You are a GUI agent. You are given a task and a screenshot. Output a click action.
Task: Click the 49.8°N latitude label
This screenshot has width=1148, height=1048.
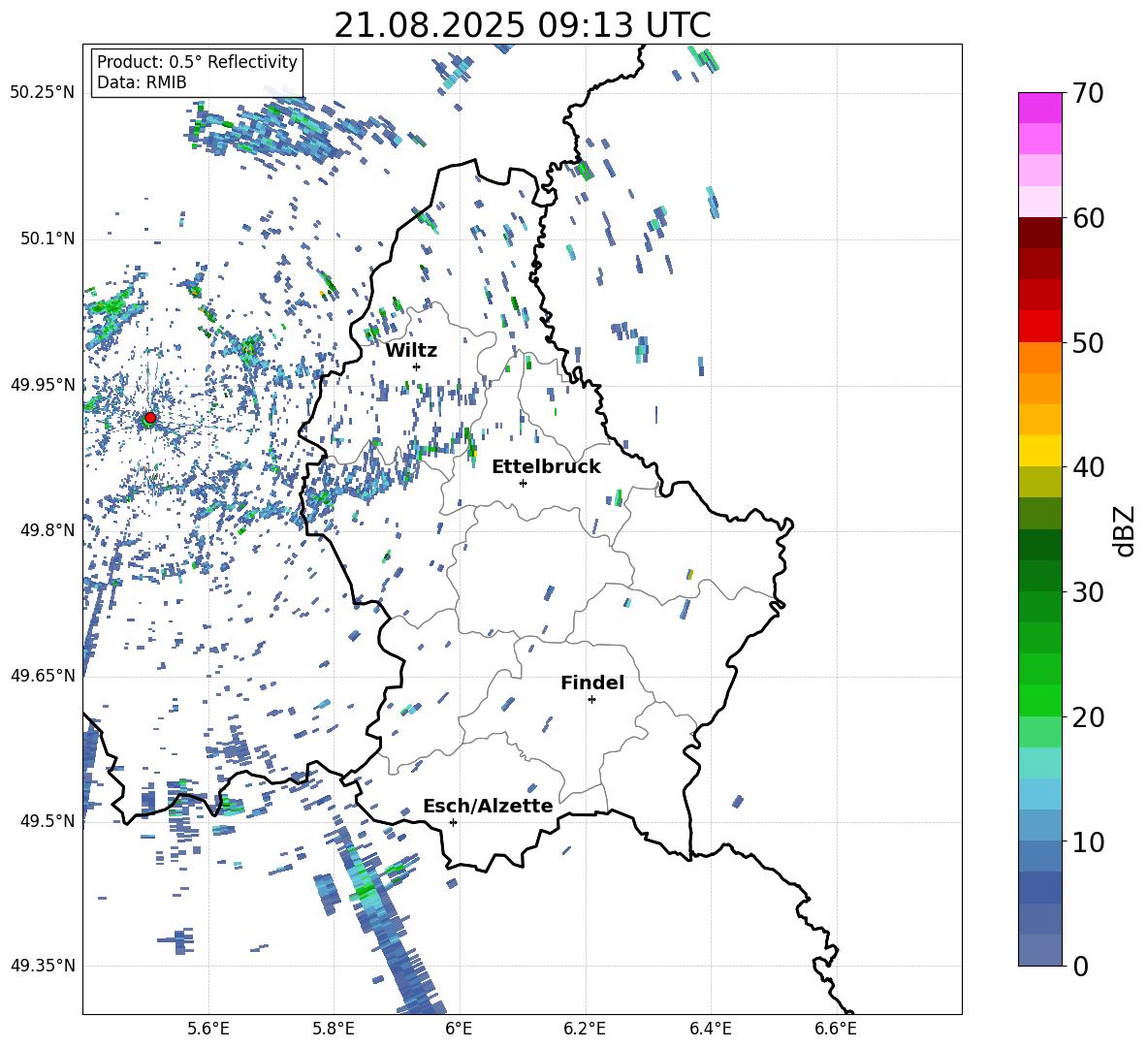(48, 530)
